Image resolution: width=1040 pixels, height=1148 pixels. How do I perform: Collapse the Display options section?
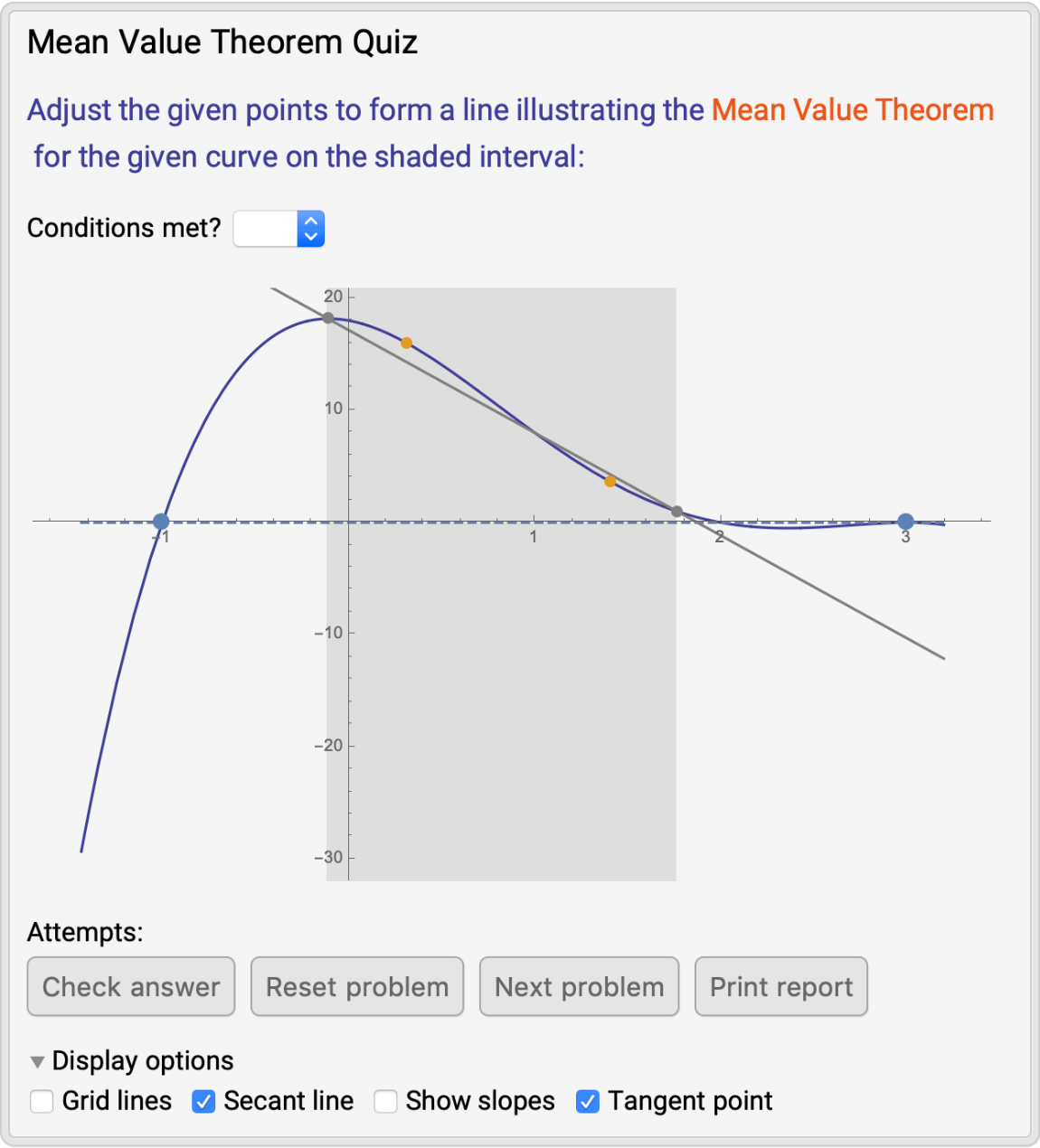coord(37,1061)
